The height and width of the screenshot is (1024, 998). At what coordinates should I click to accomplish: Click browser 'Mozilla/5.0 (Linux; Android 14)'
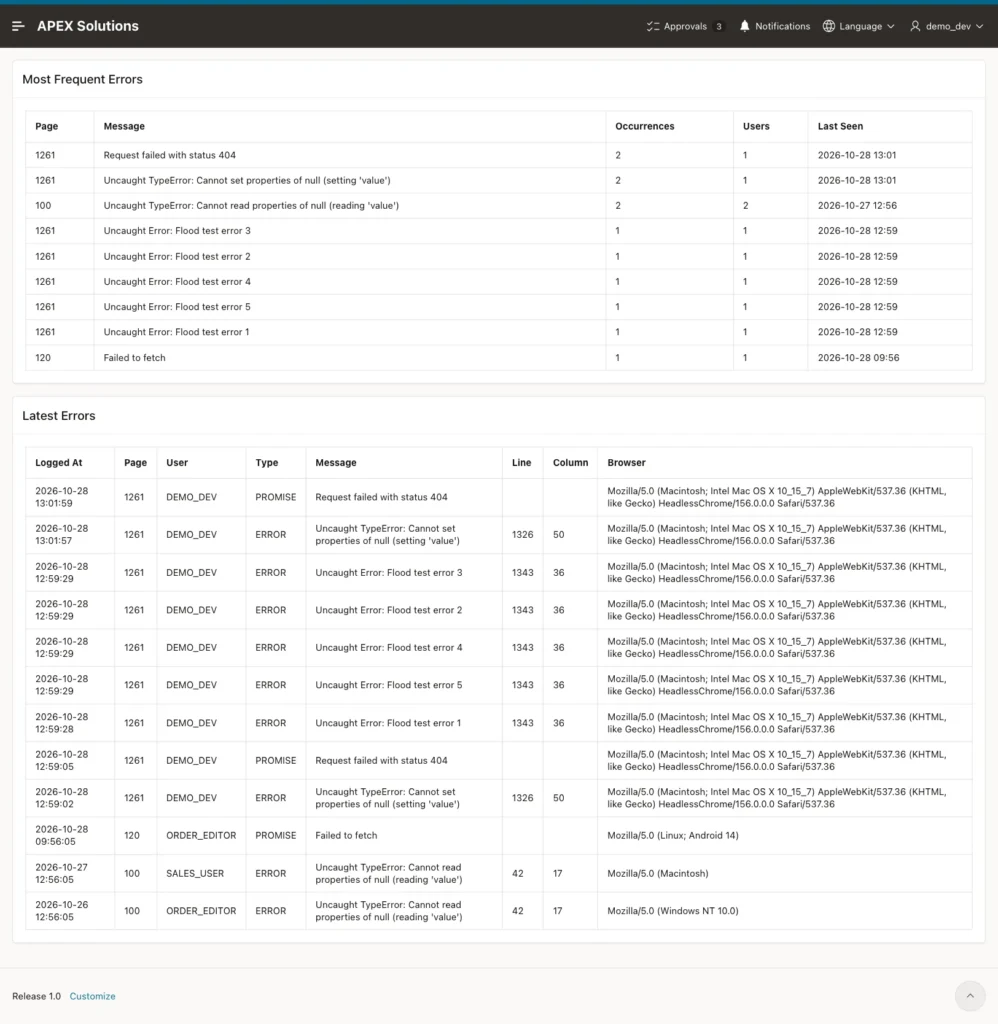[x=673, y=835]
